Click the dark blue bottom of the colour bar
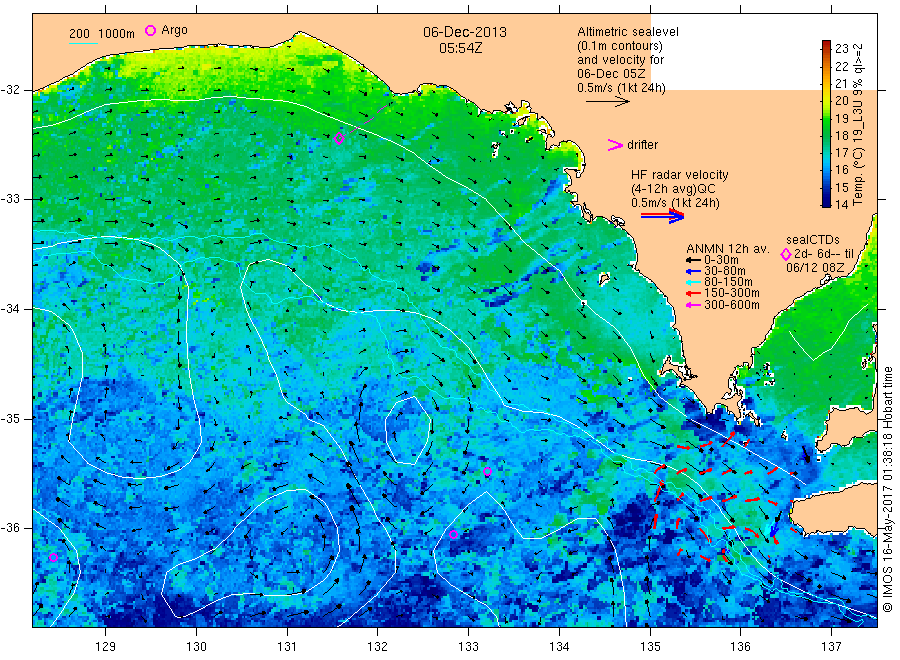Image resolution: width=900 pixels, height=660 pixels. tap(826, 202)
